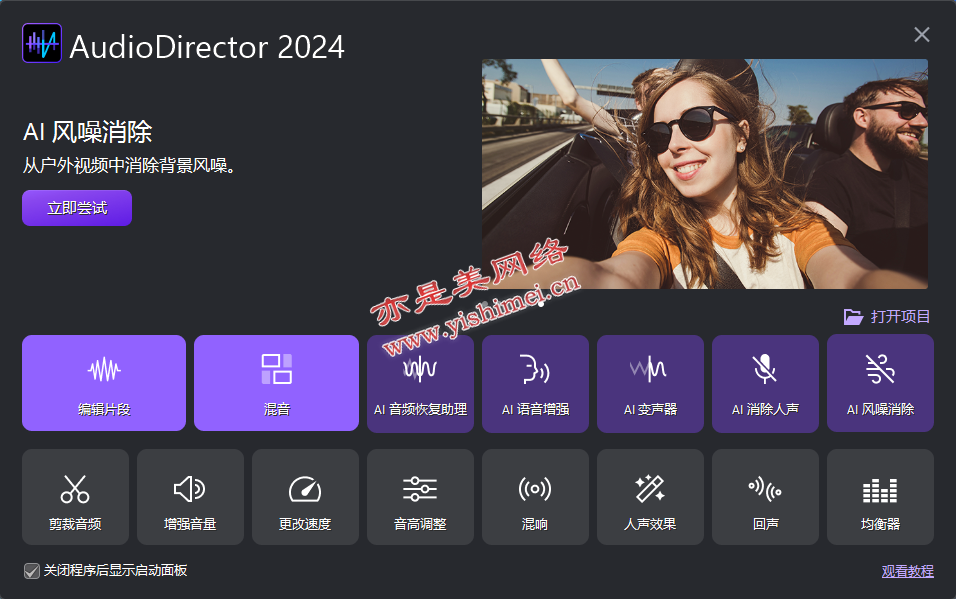Click the AI 风噪消除 heading text
The height and width of the screenshot is (599, 956).
click(x=88, y=132)
